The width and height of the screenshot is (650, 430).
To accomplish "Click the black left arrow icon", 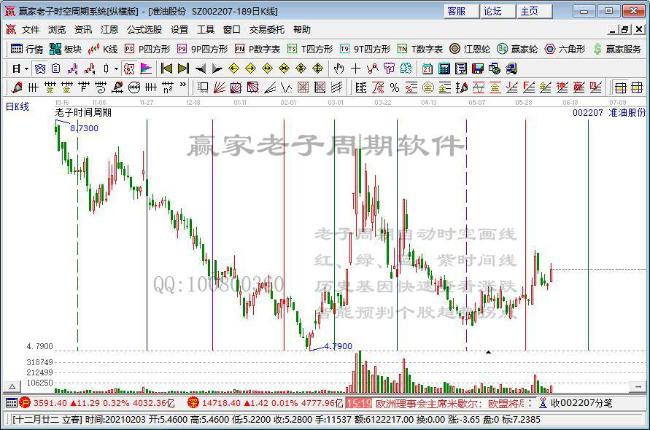I will (x=201, y=68).
